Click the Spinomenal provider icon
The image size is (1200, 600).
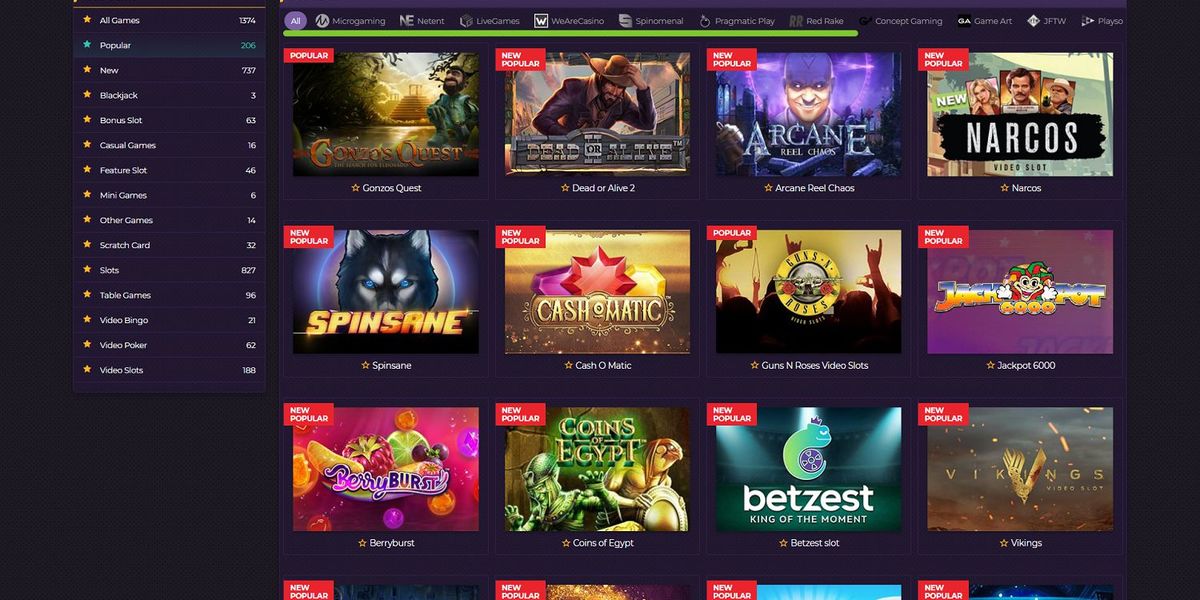point(626,21)
